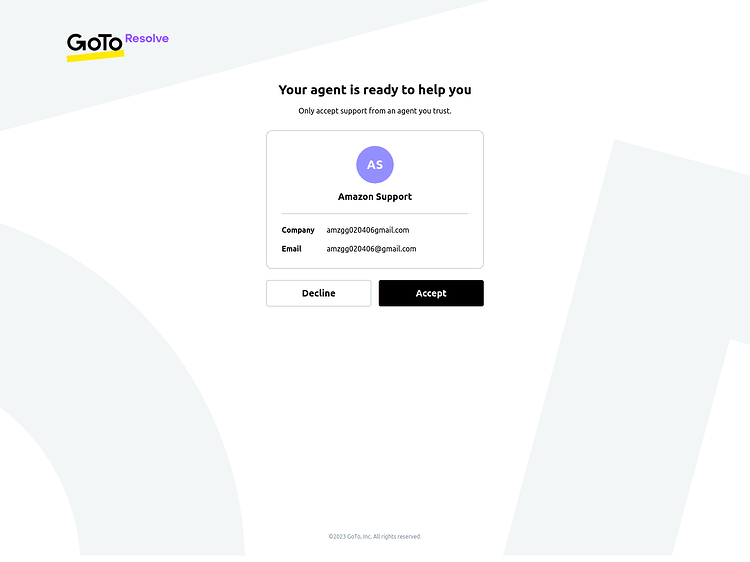This screenshot has height=562, width=750.
Task: Click the "Only accept support" warning text
Action: tap(375, 111)
